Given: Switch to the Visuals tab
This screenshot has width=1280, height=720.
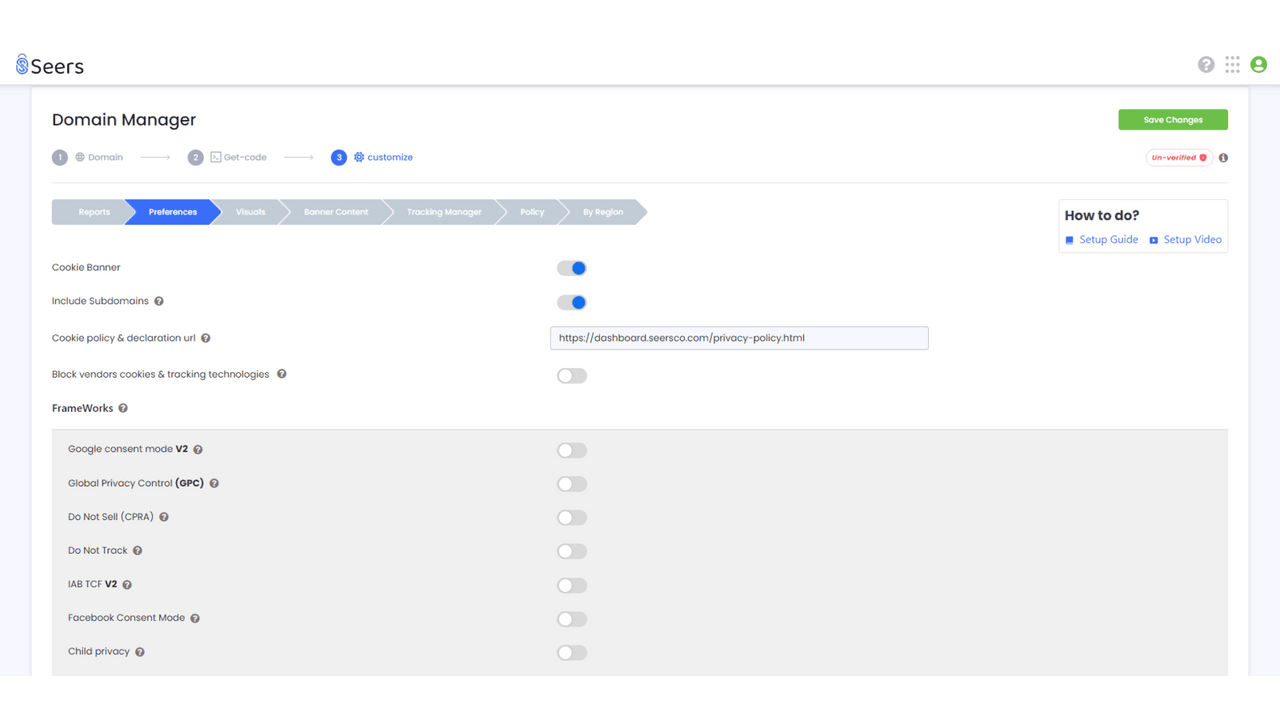Looking at the screenshot, I should coord(250,211).
